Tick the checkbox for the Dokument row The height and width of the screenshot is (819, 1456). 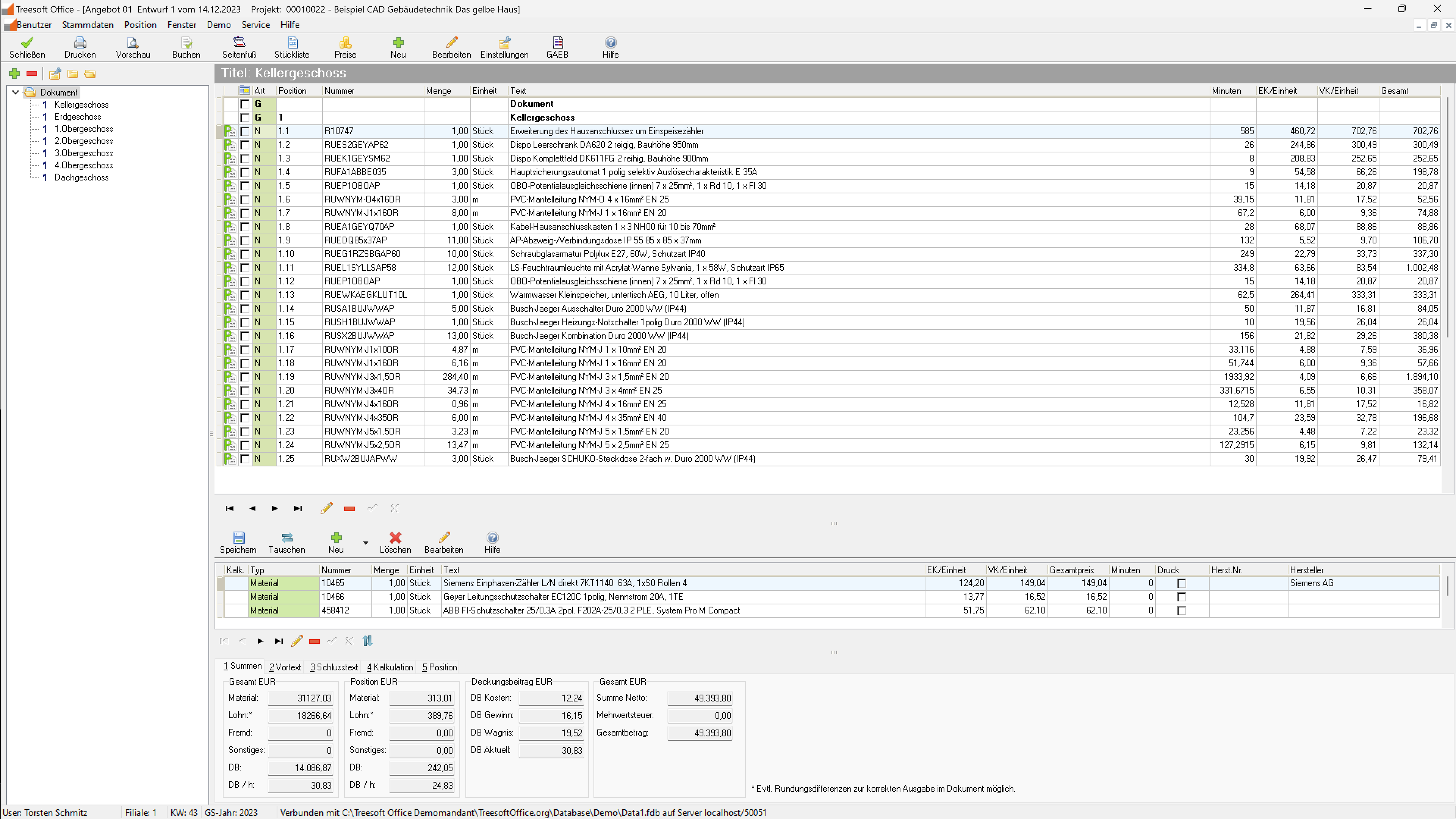[245, 104]
